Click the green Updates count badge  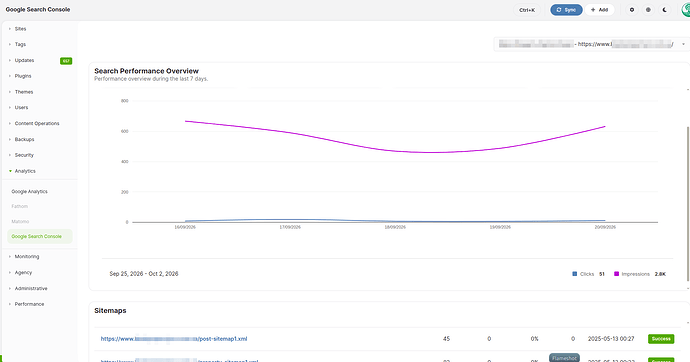pos(66,61)
